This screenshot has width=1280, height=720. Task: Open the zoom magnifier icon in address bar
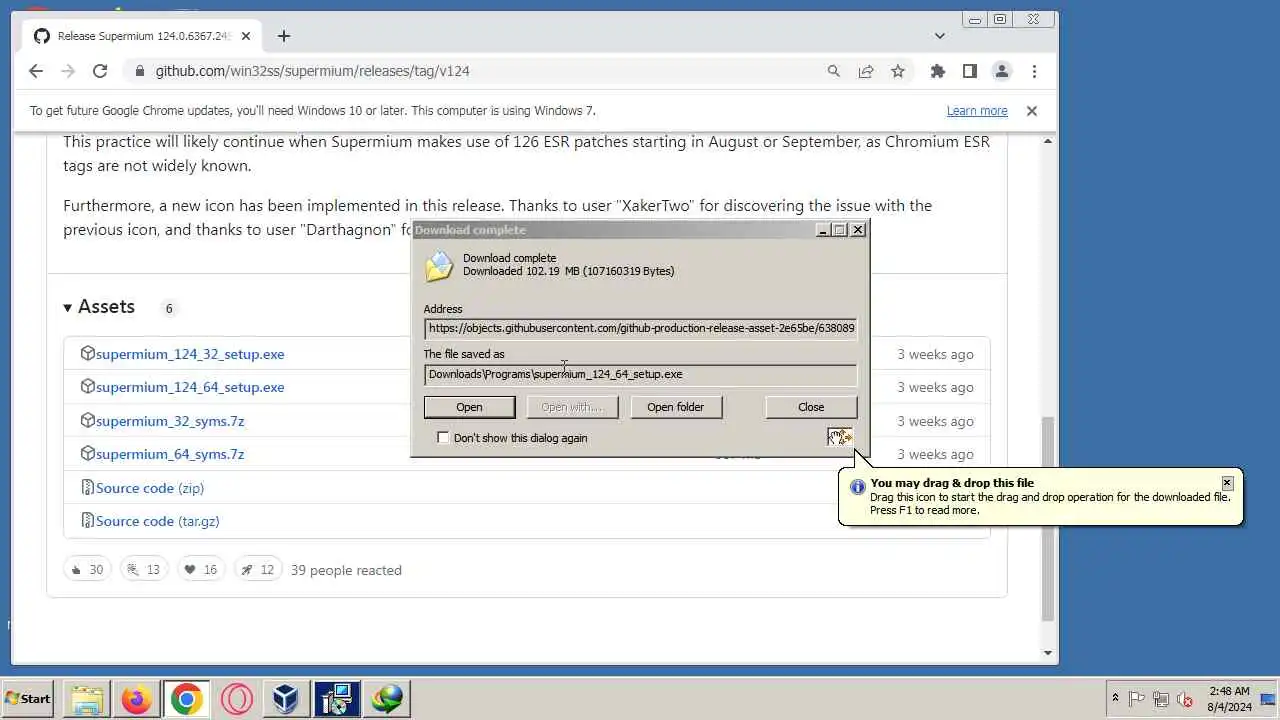coord(834,71)
